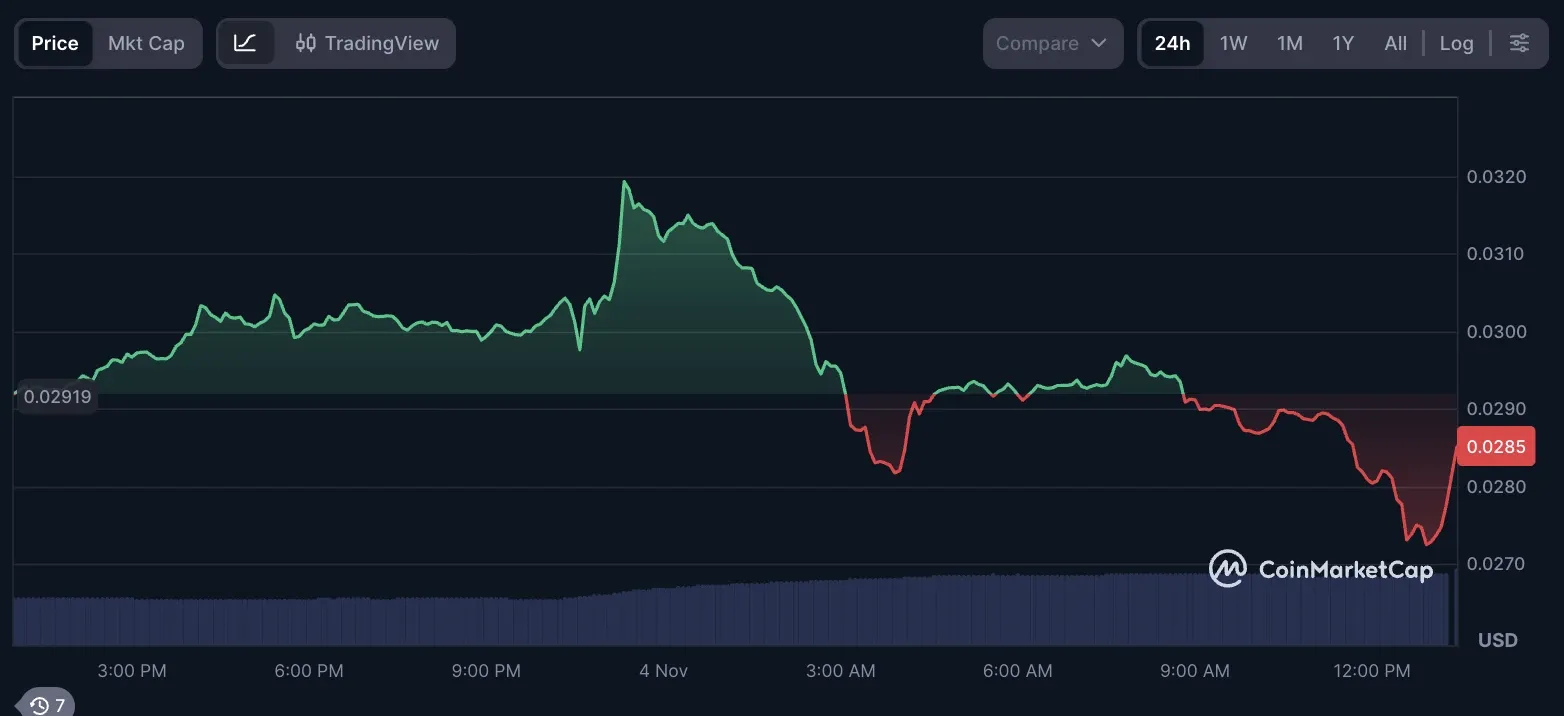This screenshot has width=1564, height=716.
Task: Open the chart settings sliders icon
Action: click(1520, 43)
